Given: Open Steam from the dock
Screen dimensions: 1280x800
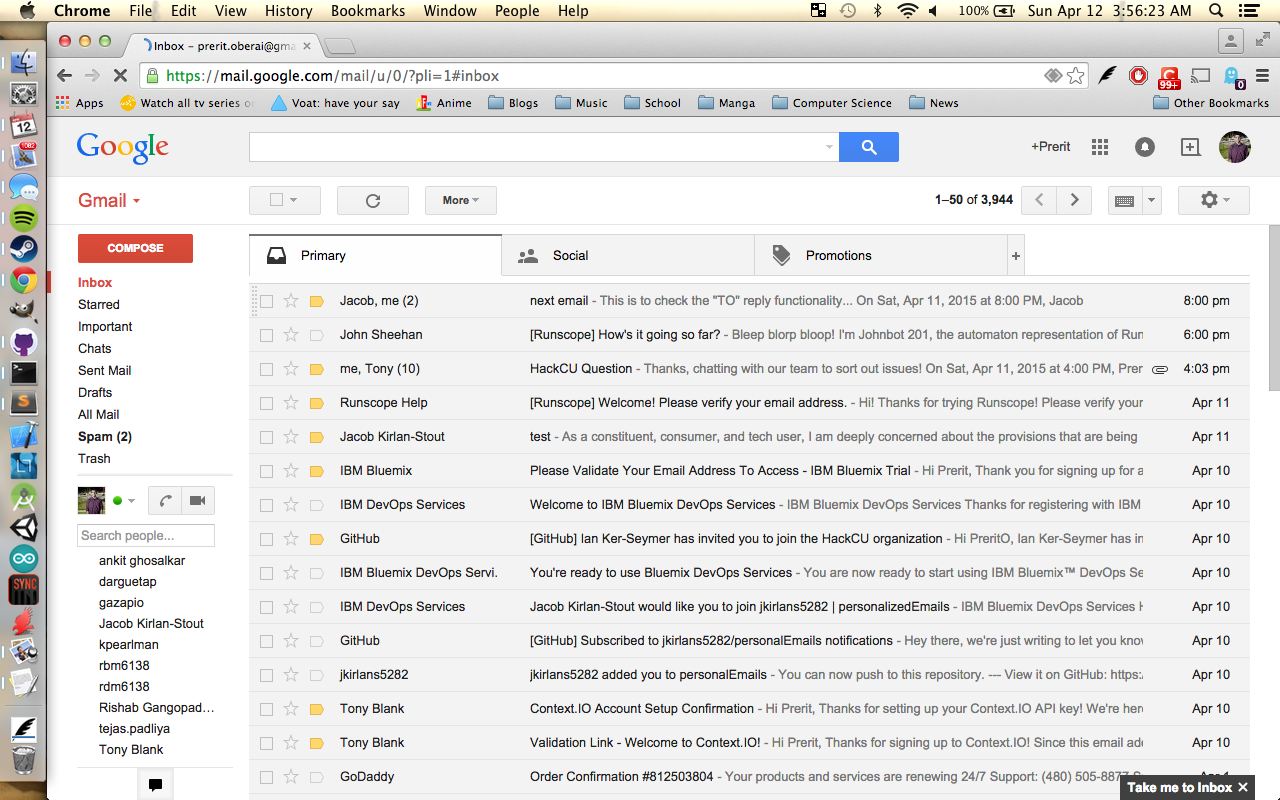Looking at the screenshot, I should pos(23,249).
